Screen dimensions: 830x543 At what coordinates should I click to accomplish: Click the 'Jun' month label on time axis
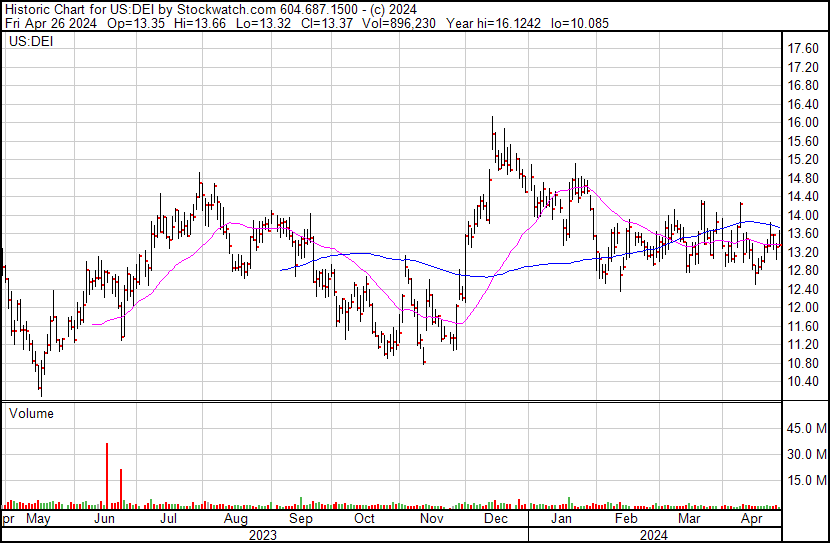click(x=104, y=519)
